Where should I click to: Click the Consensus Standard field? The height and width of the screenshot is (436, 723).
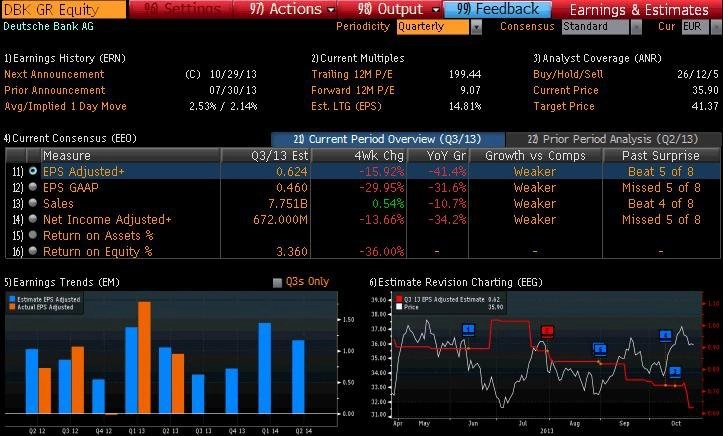595,27
